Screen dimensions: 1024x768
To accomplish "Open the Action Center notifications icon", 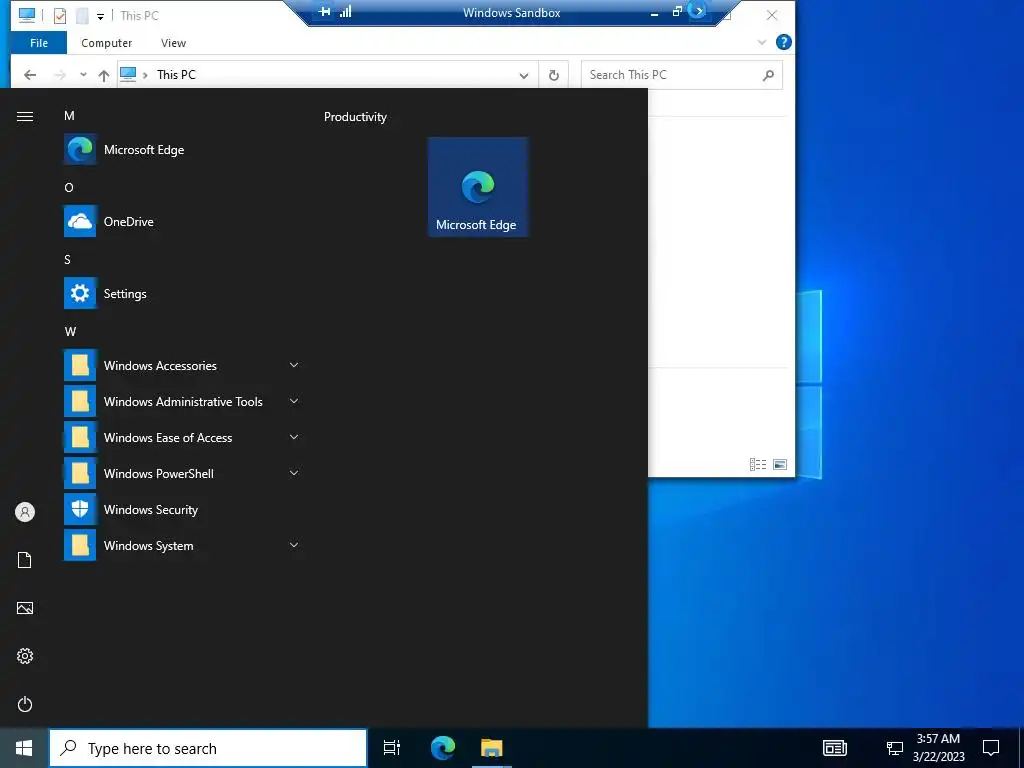I will pos(991,748).
